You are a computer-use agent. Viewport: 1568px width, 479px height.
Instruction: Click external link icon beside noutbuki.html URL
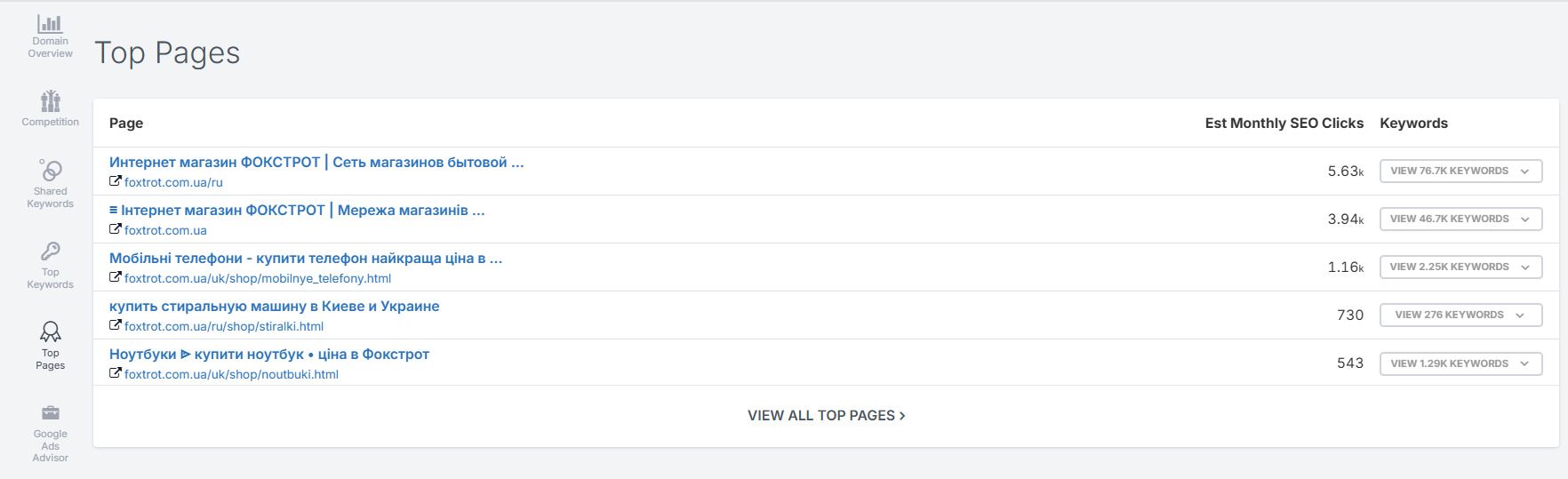point(115,373)
